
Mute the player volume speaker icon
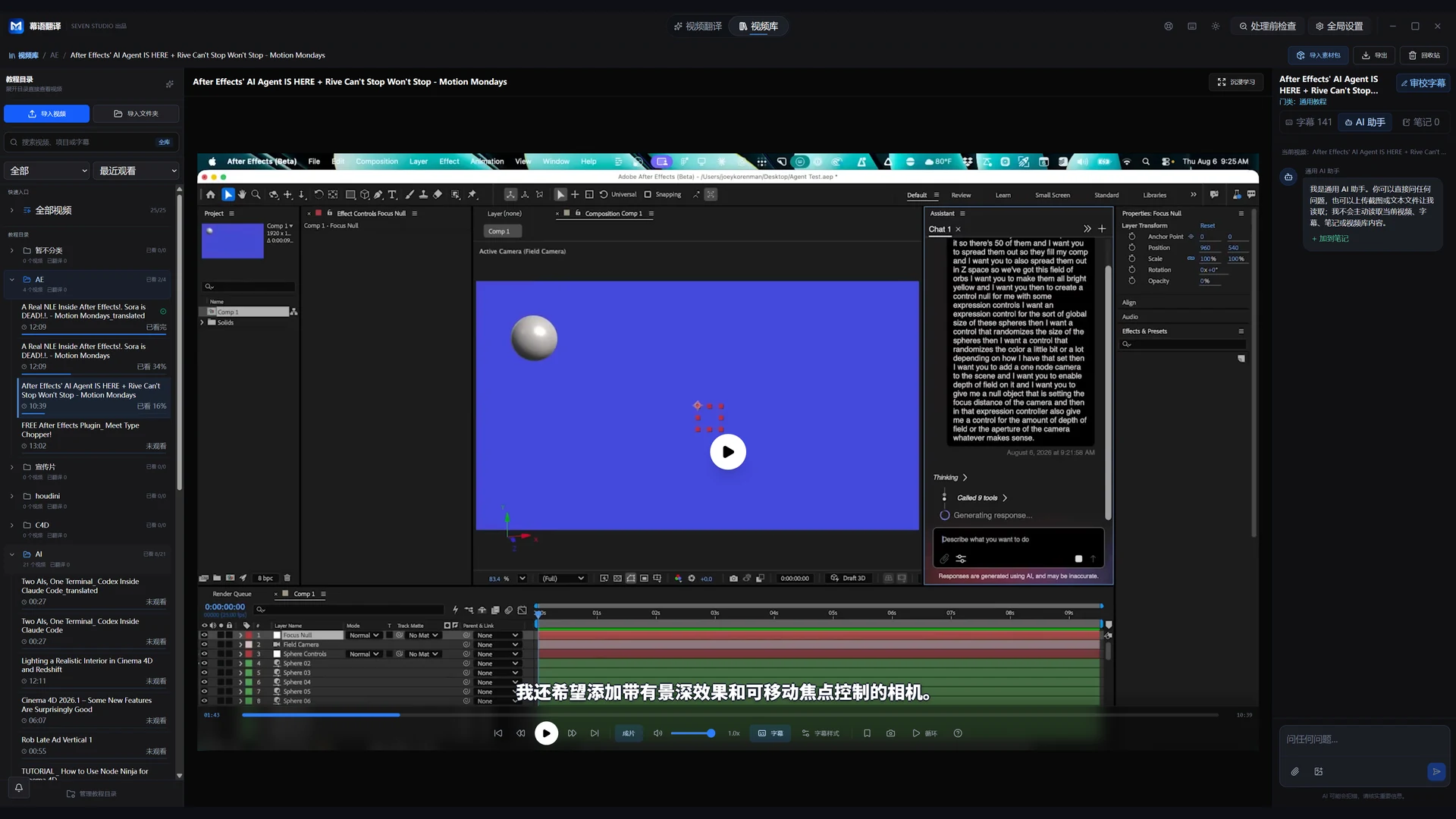pos(657,733)
